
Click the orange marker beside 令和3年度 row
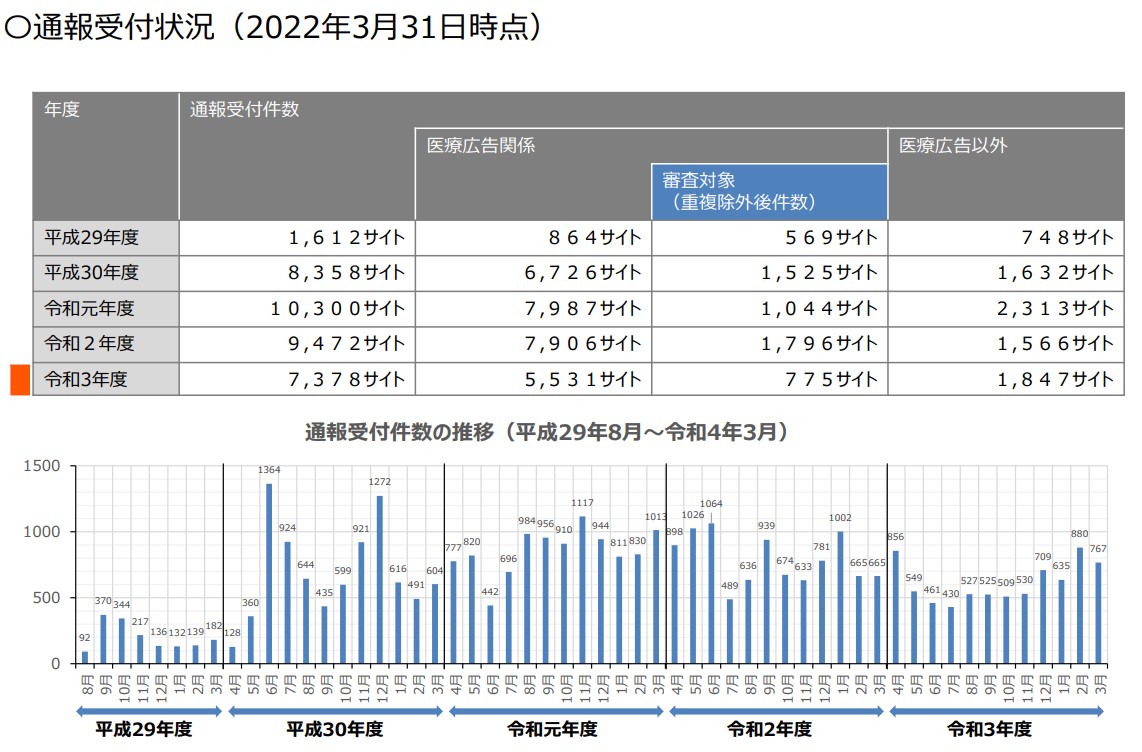(20, 380)
